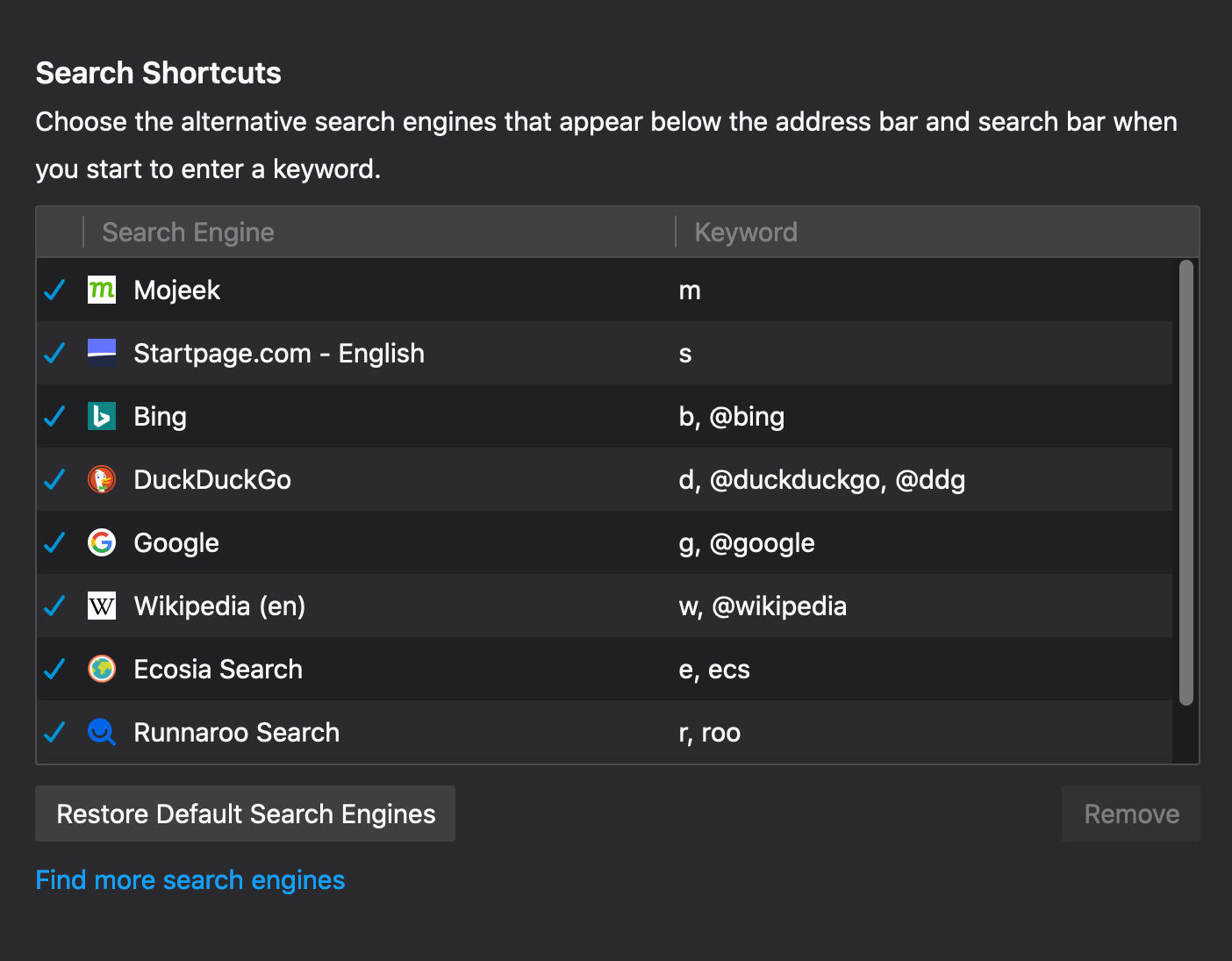Viewport: 1232px width, 961px height.
Task: Click keyword 'd, @duckduckgo, @ddg'
Action: point(822,480)
